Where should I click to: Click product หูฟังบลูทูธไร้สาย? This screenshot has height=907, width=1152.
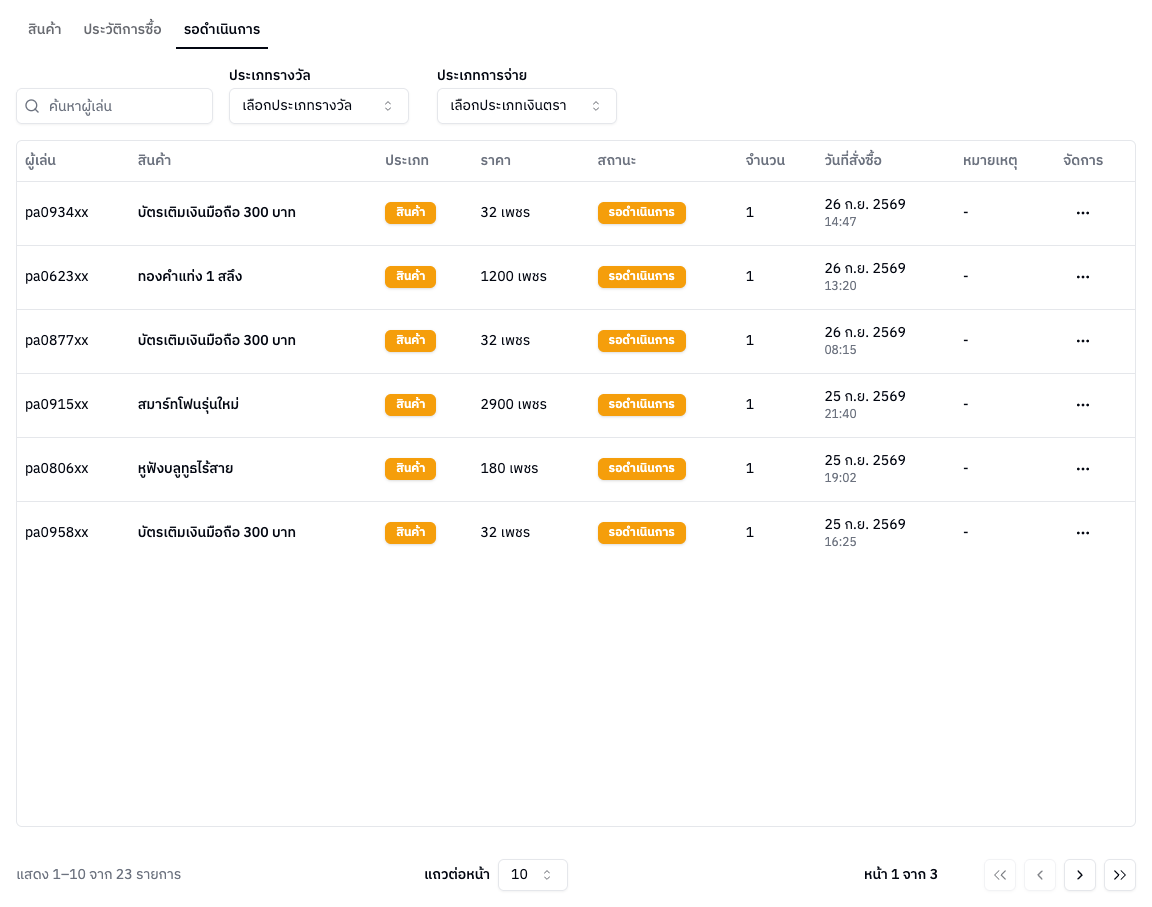(185, 469)
